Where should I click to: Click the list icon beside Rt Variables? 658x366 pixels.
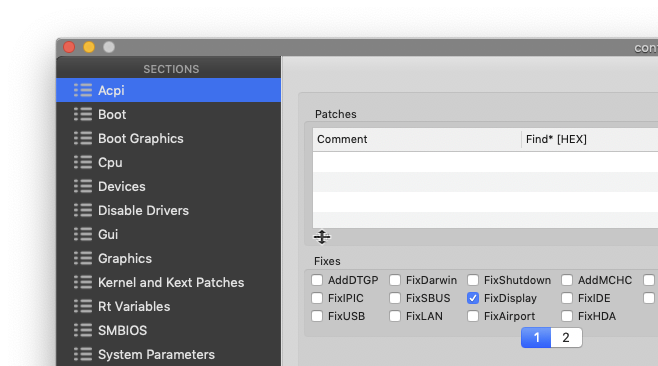[83, 306]
